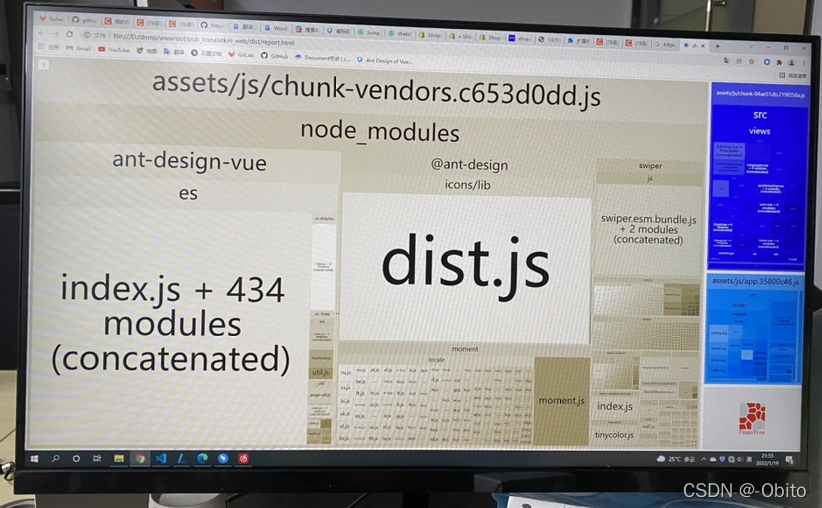The height and width of the screenshot is (508, 822).
Task: Expand the bundle analyzer sidebar arrow
Action: click(43, 64)
